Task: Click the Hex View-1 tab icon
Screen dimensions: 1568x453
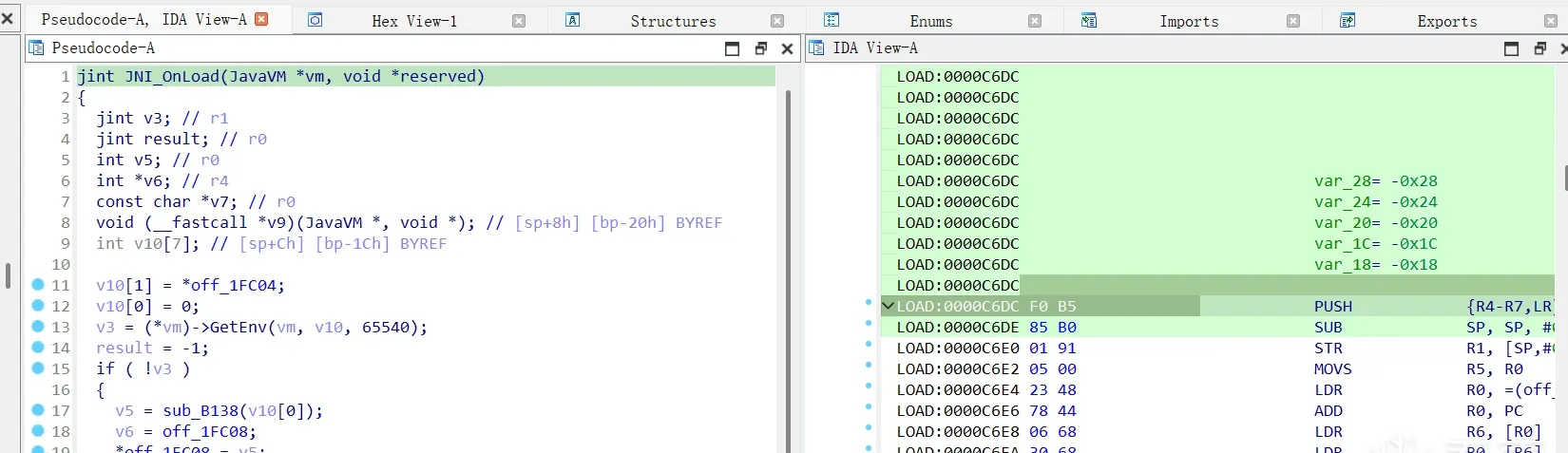Action: pos(316,20)
